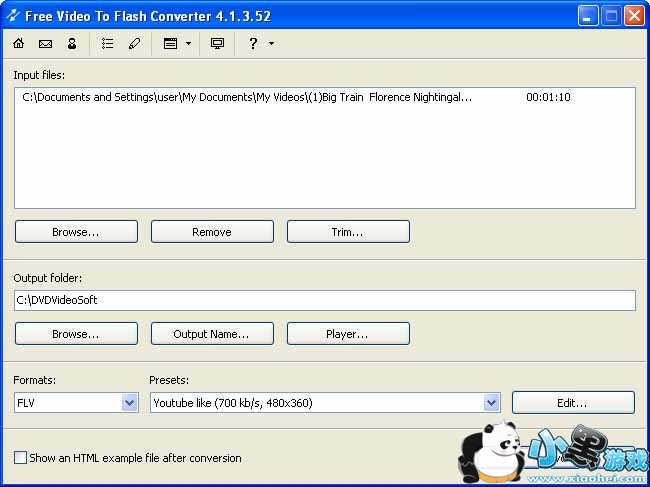Open the list options toolbar icon
The height and width of the screenshot is (487, 650).
(x=108, y=43)
